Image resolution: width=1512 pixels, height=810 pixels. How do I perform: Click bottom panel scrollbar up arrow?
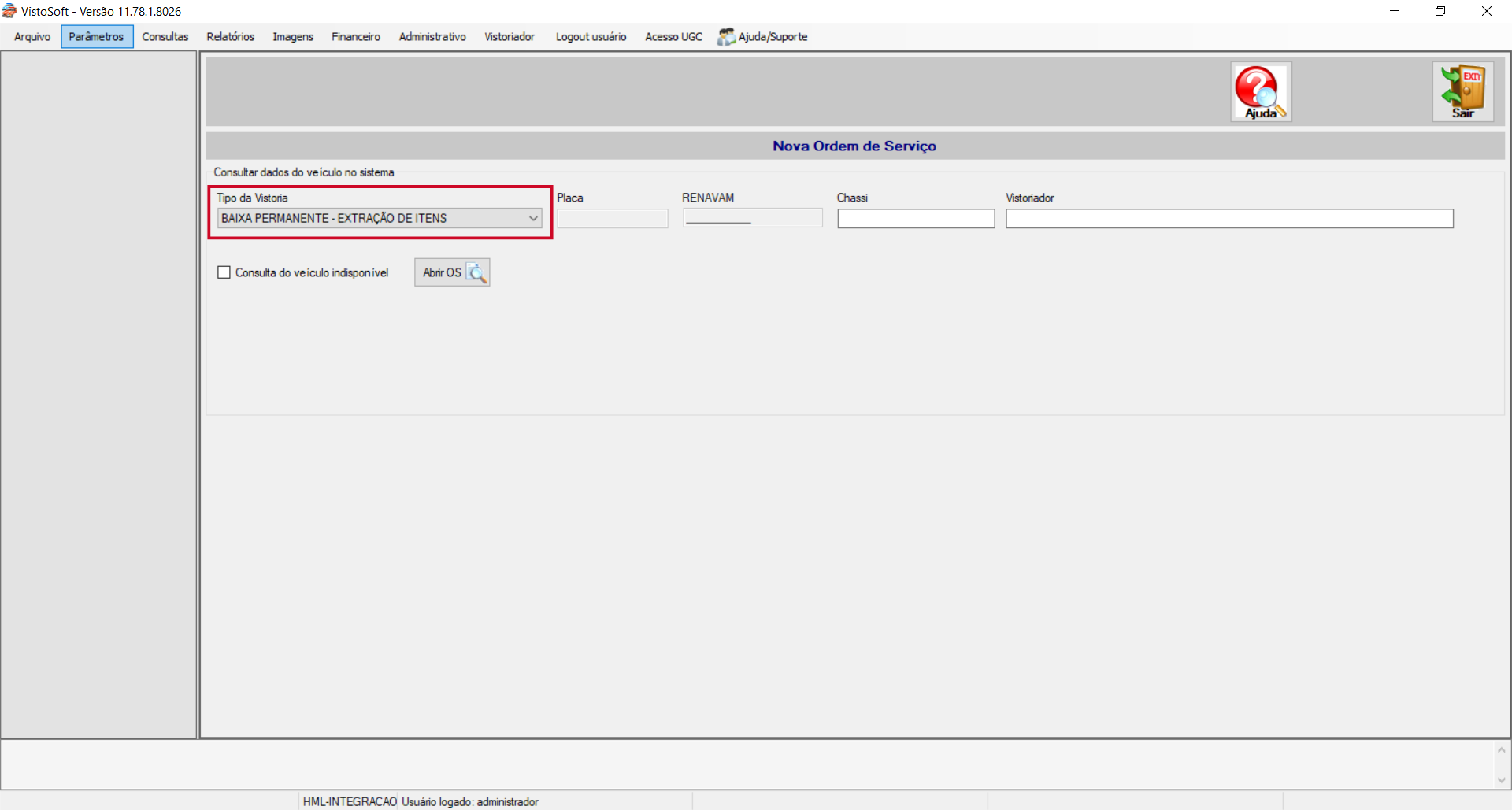pos(1502,750)
